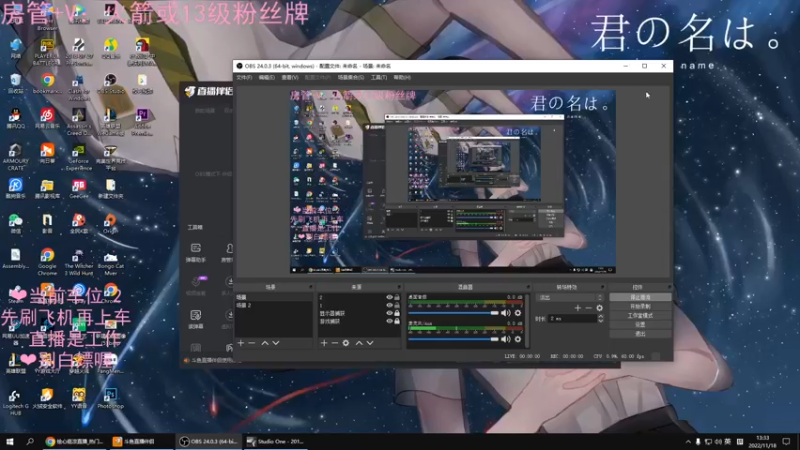Decrease transition 时长 with down arrow
This screenshot has height=450, width=800.
pos(601,321)
